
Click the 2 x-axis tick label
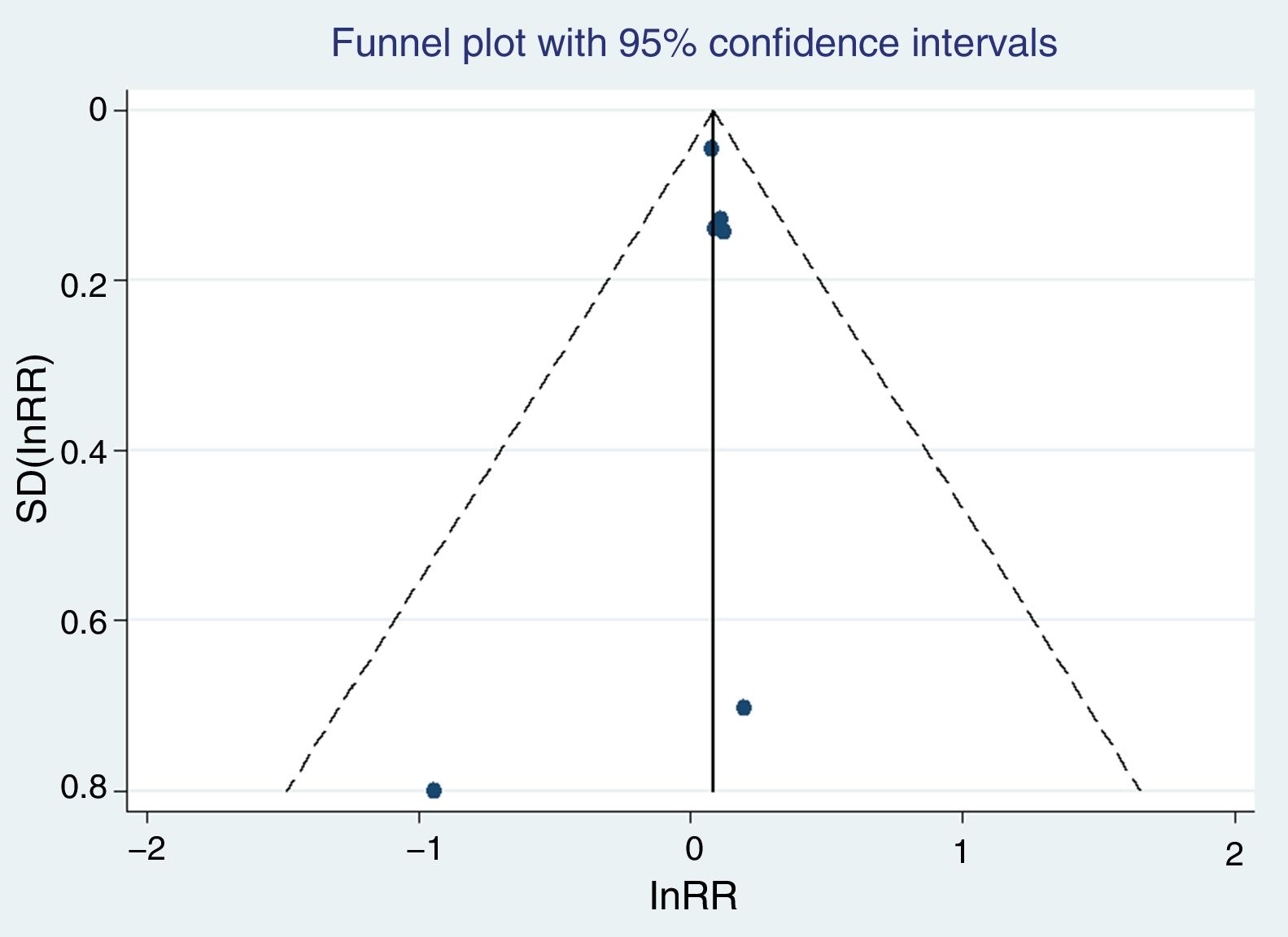click(x=1234, y=854)
